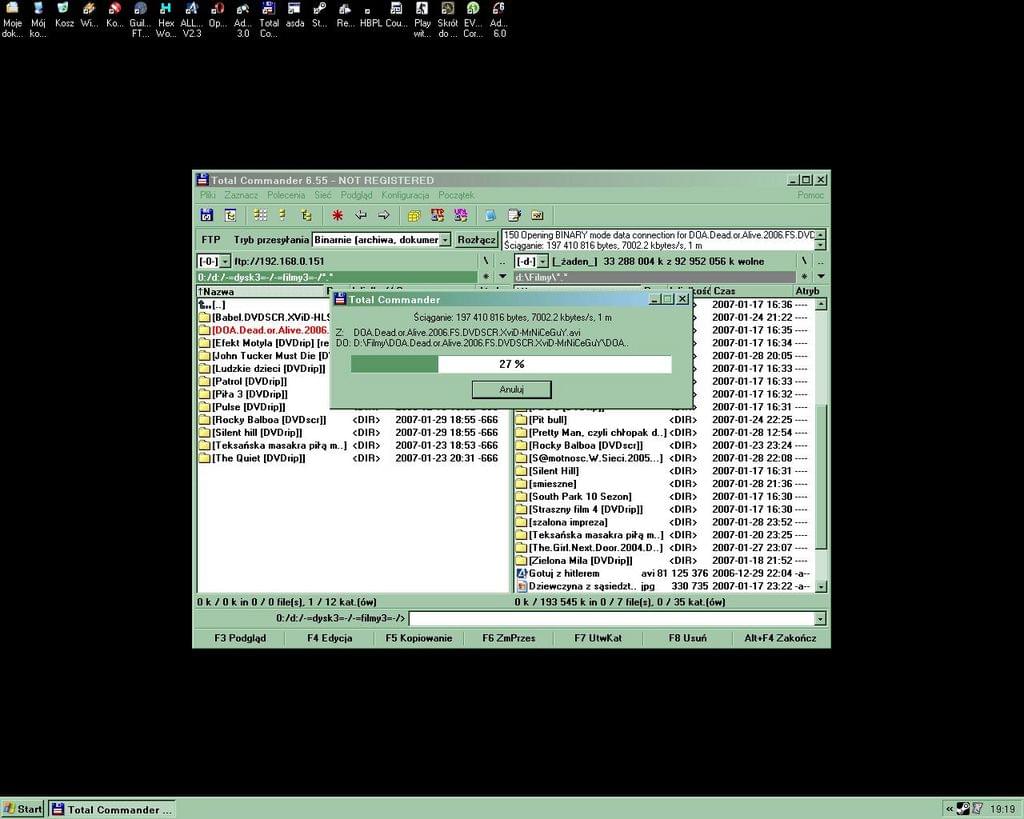
Task: Click the right panel vertical scrollbar
Action: coord(821,445)
